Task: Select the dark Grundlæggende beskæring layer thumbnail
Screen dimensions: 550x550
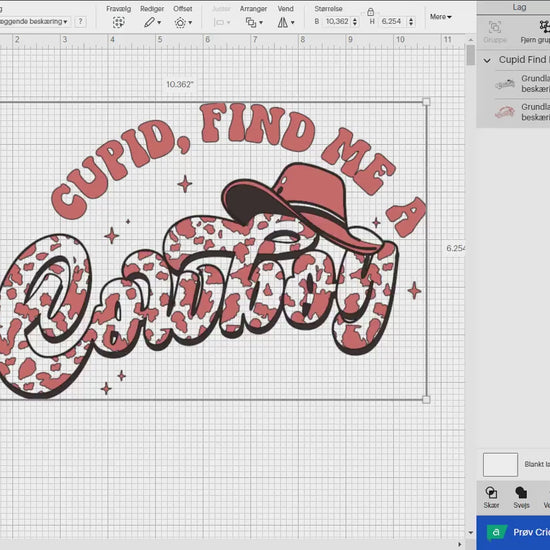Action: 505,84
